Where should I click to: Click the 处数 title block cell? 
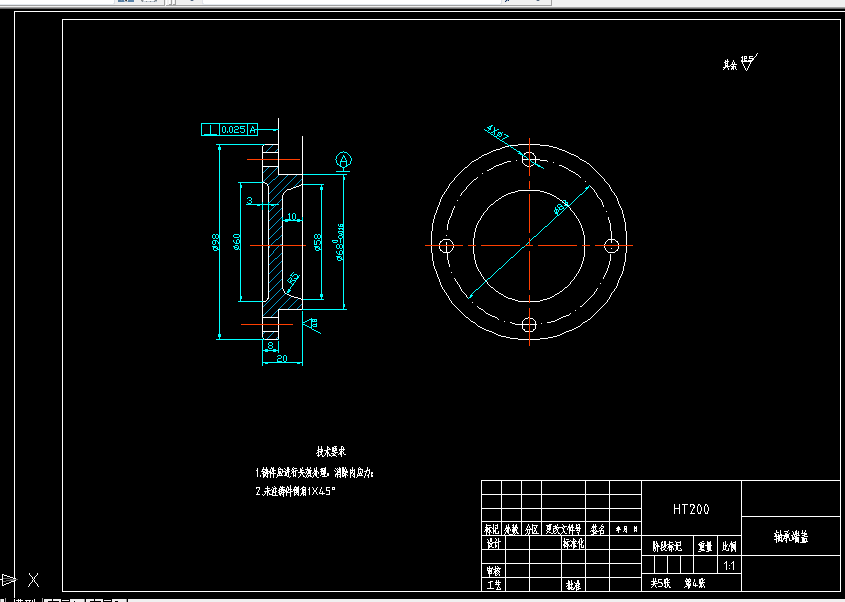[511, 529]
